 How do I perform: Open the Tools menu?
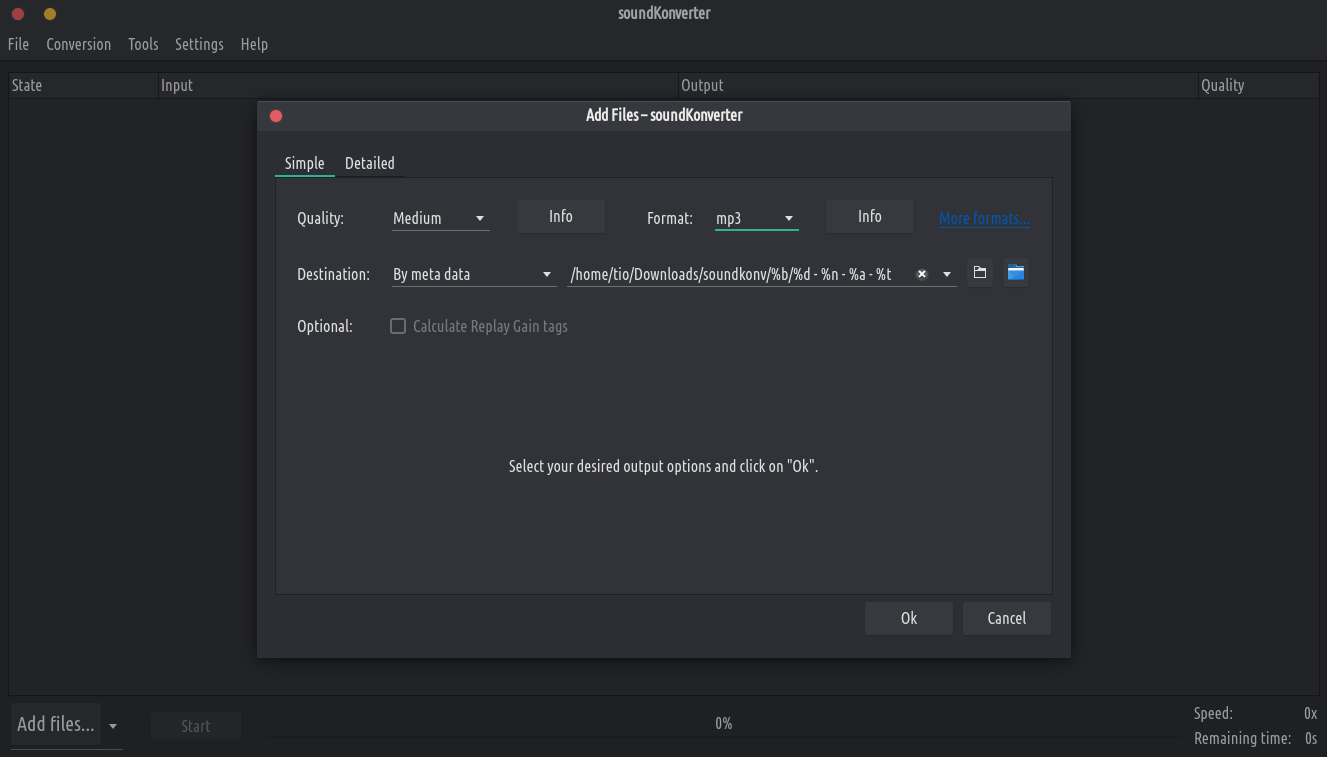click(x=143, y=44)
